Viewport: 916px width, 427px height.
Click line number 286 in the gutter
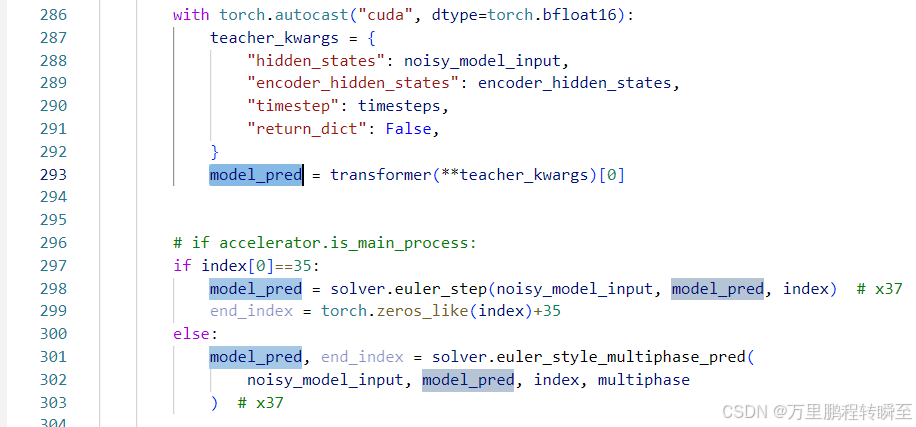53,15
